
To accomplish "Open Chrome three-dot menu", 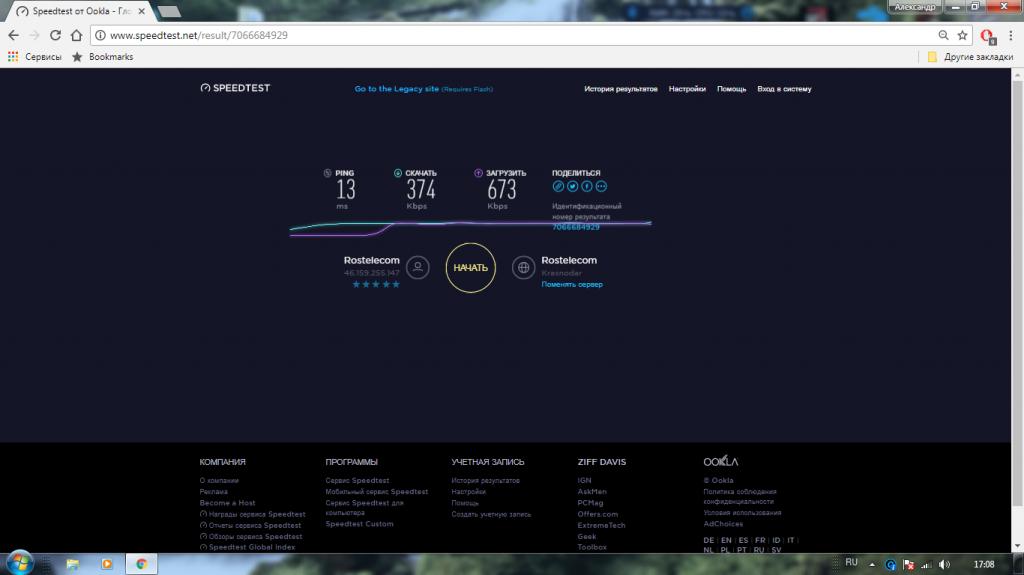I will coord(1010,35).
